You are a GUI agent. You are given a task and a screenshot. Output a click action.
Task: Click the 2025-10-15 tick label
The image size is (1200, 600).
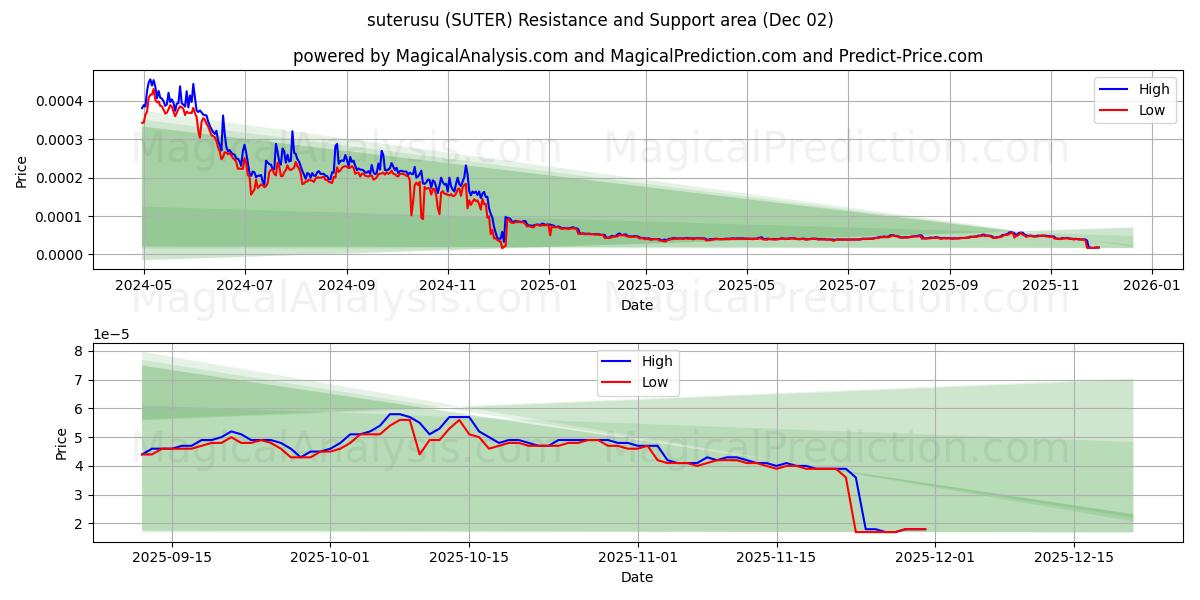coord(468,556)
